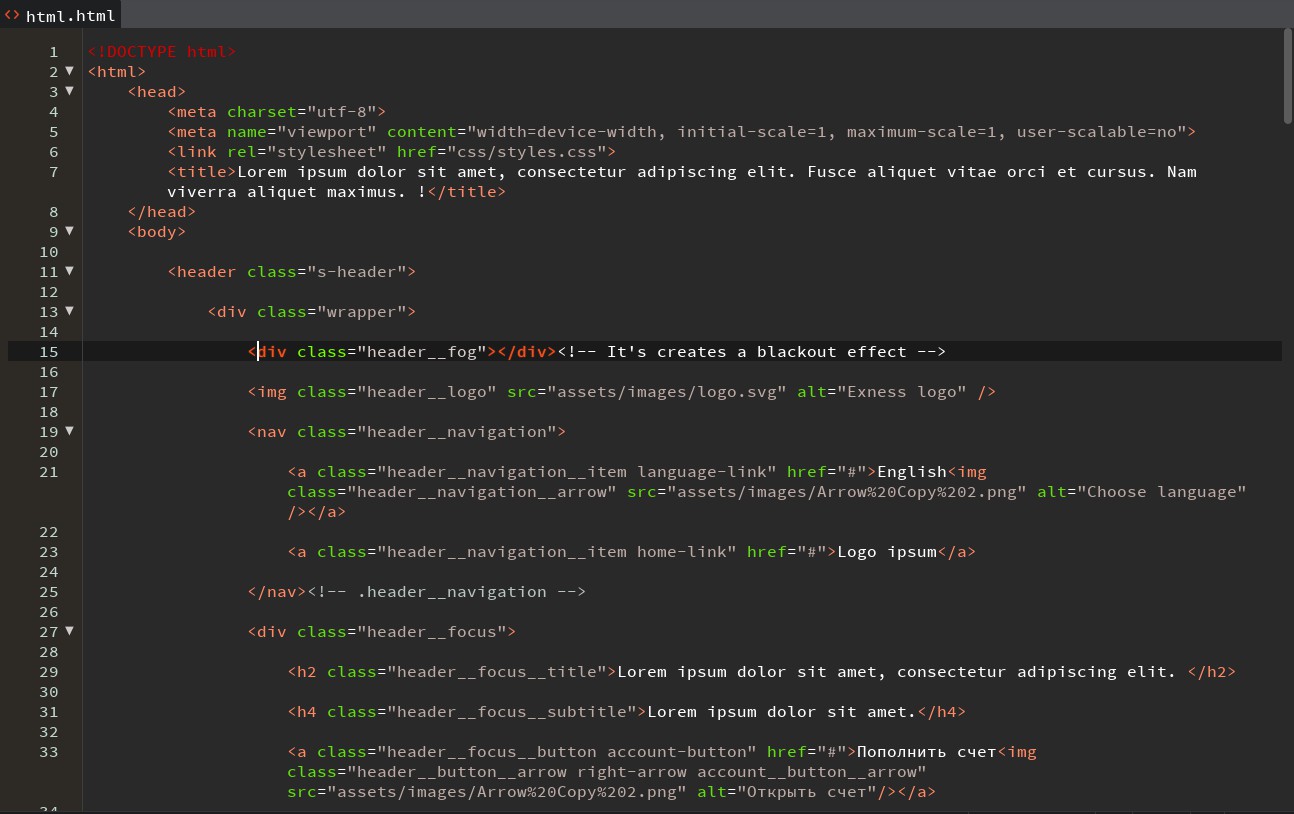
Task: Click the "Exness logo" alt text
Action: [901, 392]
